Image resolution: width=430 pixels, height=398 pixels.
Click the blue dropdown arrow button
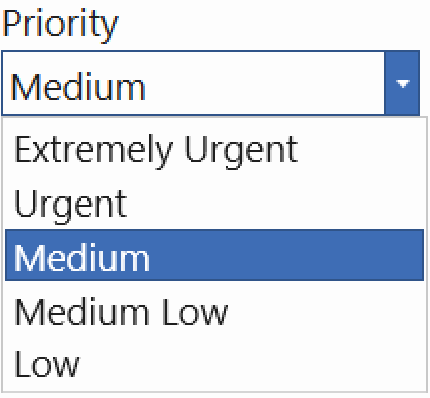(x=402, y=83)
